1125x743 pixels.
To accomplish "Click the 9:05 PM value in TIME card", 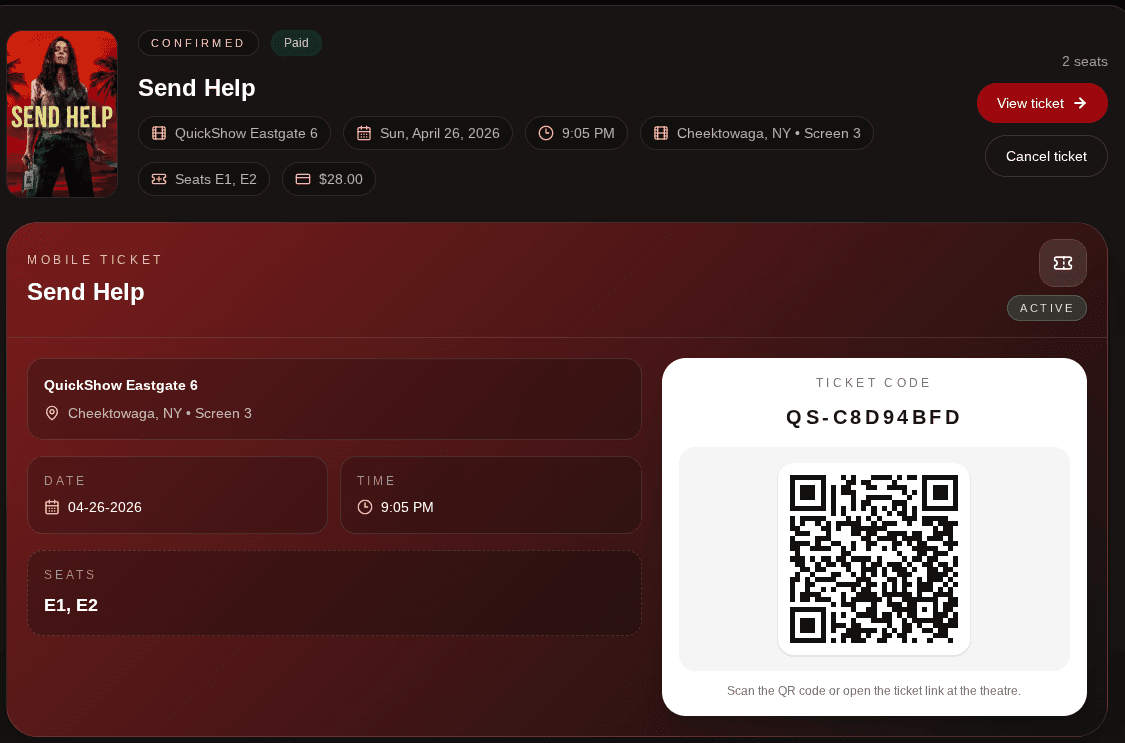I will pos(407,507).
